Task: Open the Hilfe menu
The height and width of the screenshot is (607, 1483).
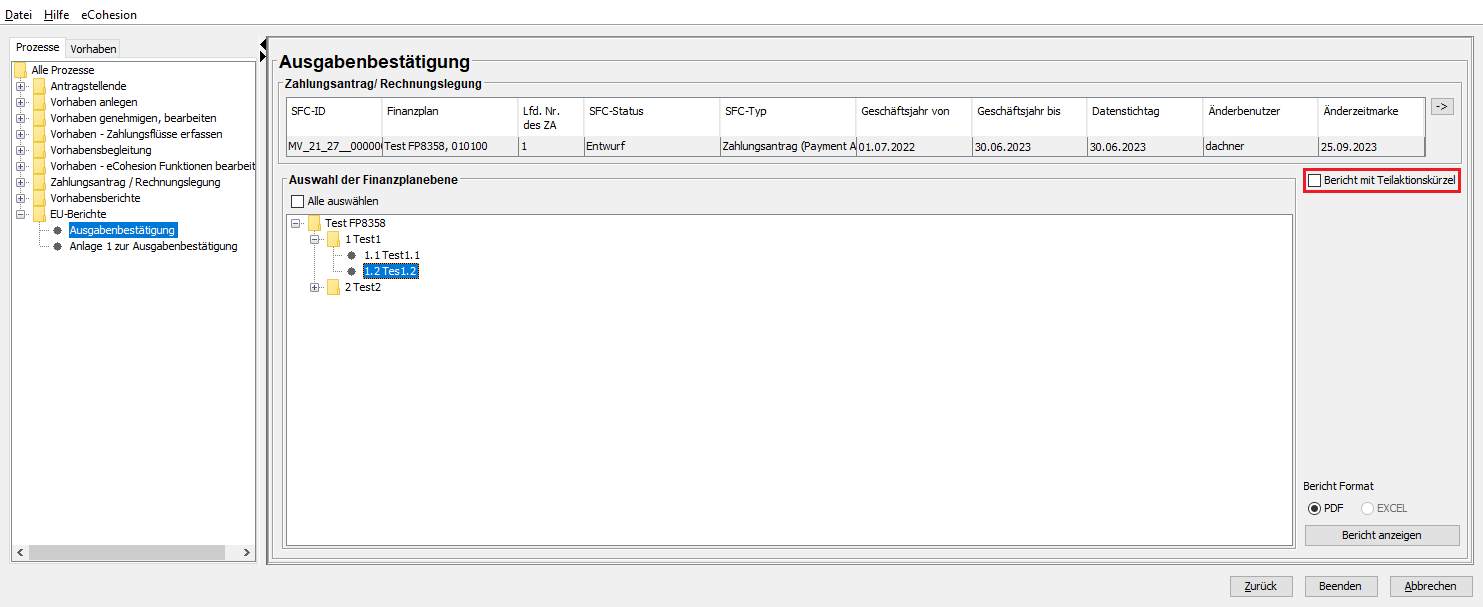Action: click(x=57, y=15)
